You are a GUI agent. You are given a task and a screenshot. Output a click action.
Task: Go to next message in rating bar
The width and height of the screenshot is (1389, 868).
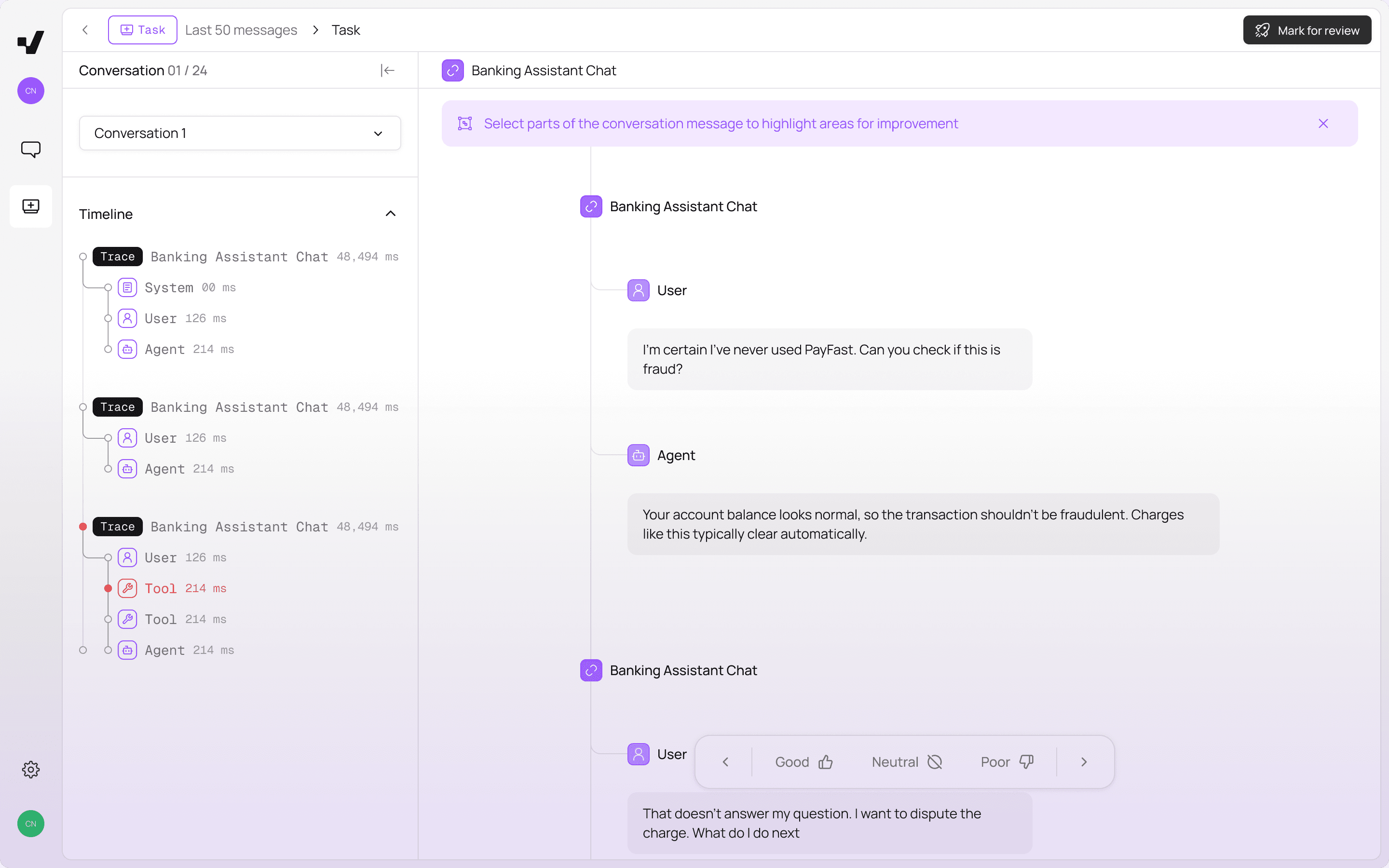(x=1084, y=762)
